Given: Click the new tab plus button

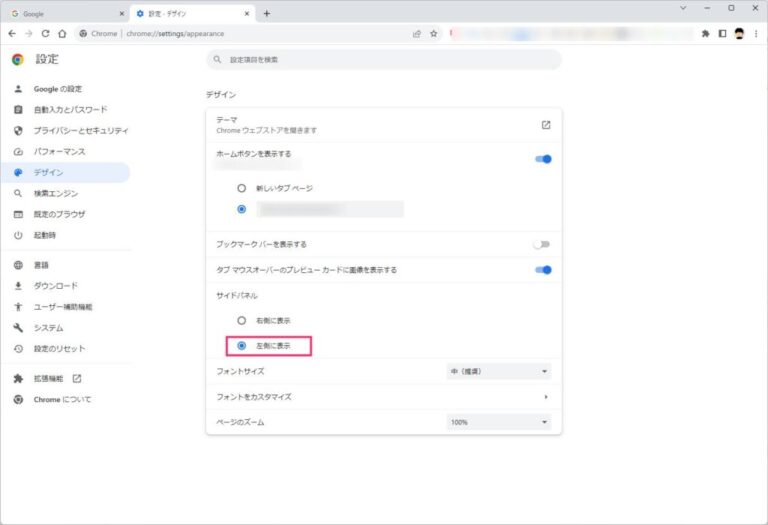Looking at the screenshot, I should coord(267,13).
